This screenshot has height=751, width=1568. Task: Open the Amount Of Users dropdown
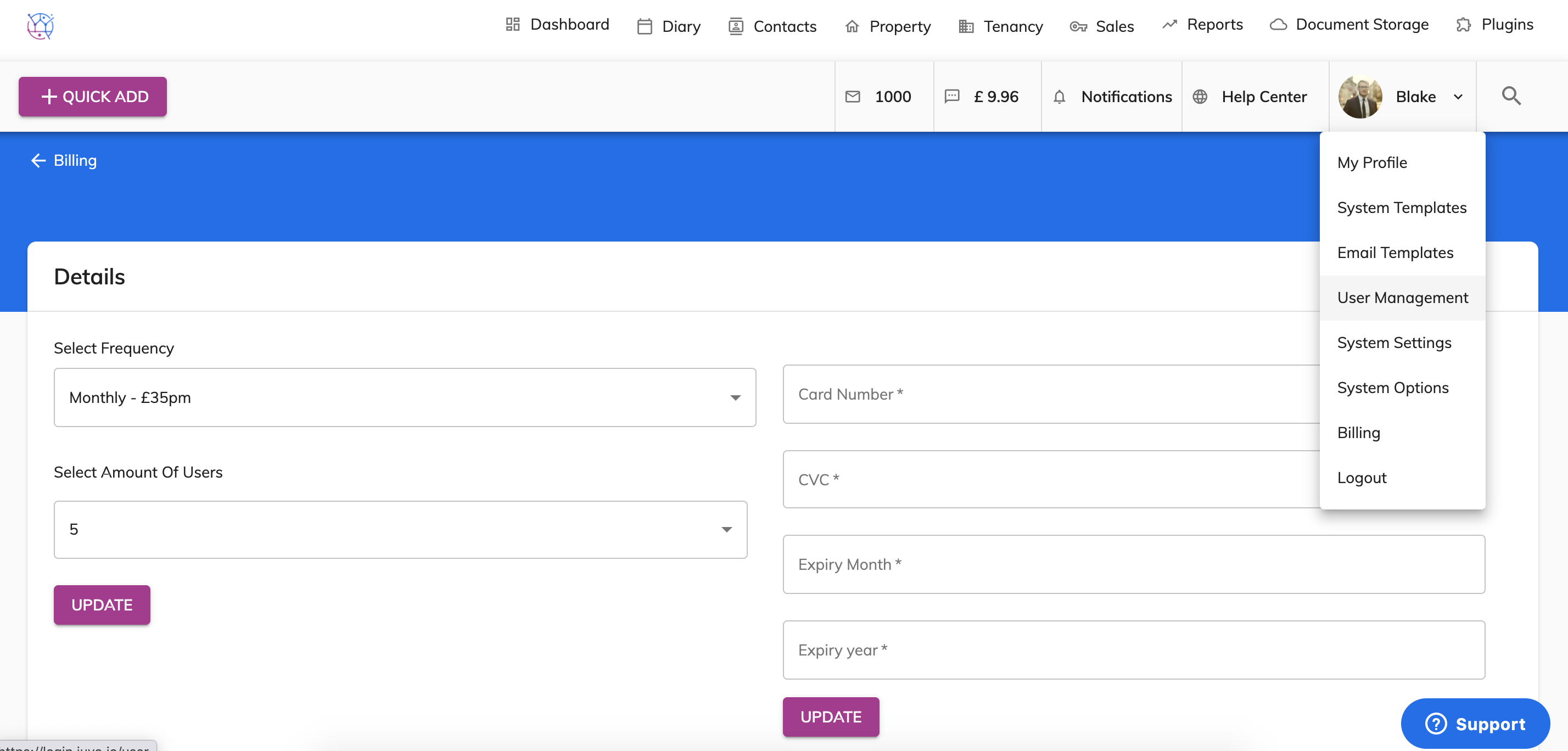[401, 529]
